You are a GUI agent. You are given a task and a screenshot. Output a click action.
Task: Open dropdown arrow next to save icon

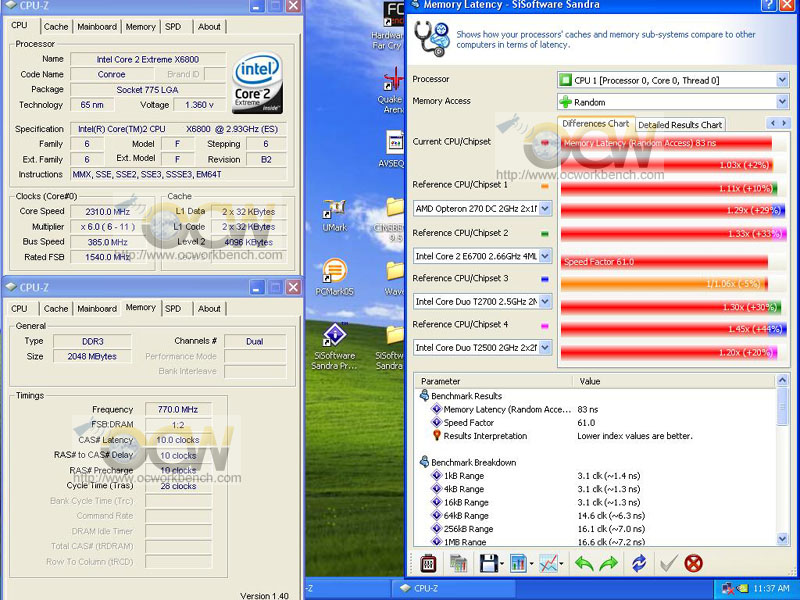502,564
